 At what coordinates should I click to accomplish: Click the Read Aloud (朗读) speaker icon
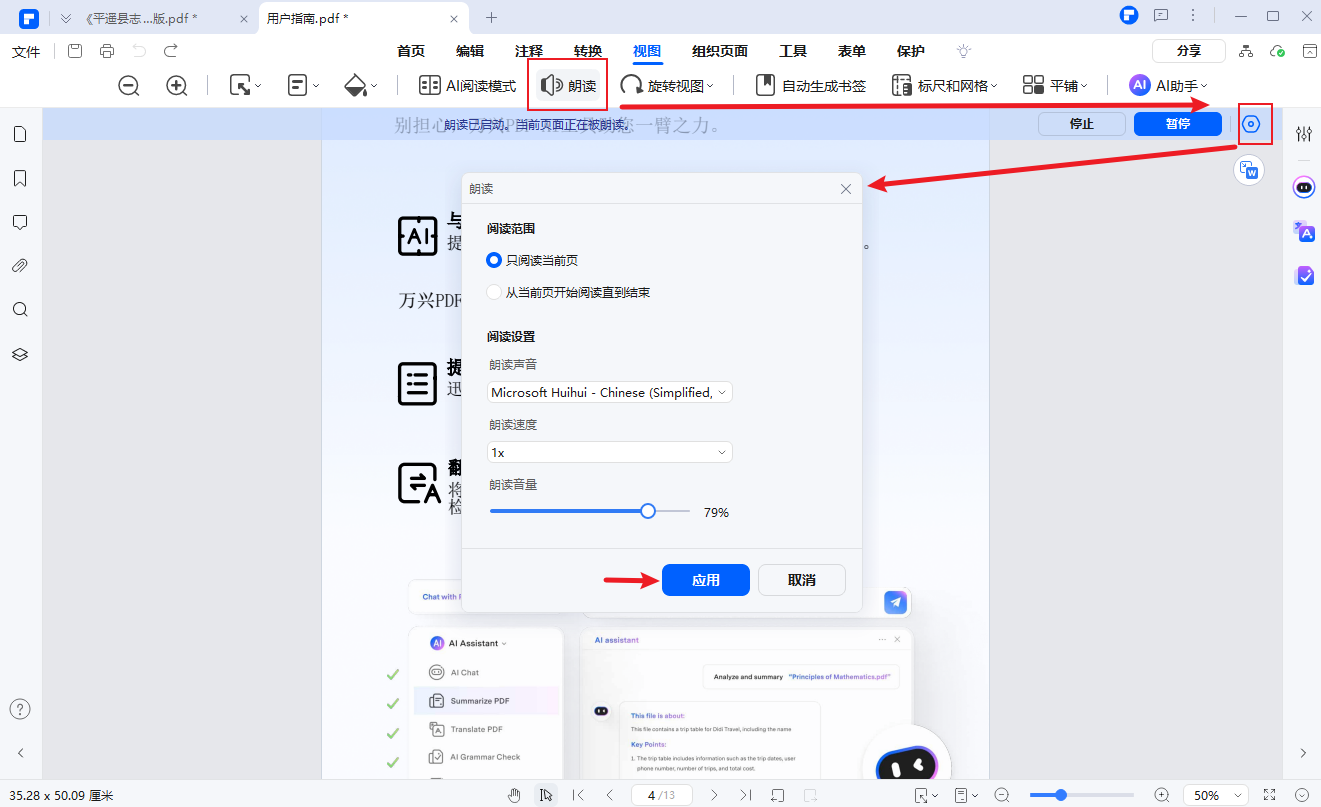point(551,86)
